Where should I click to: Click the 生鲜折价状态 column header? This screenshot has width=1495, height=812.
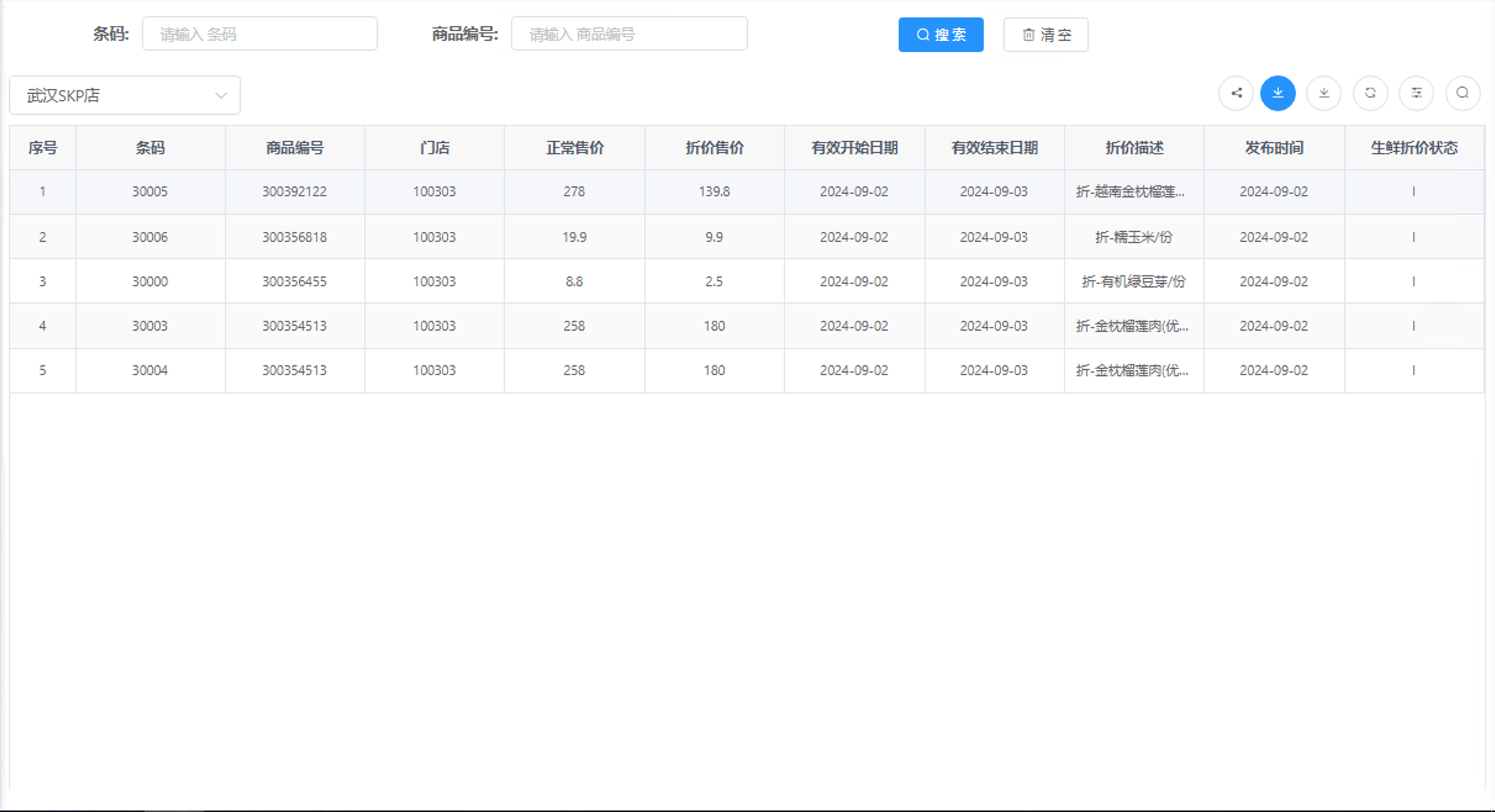pos(1414,147)
